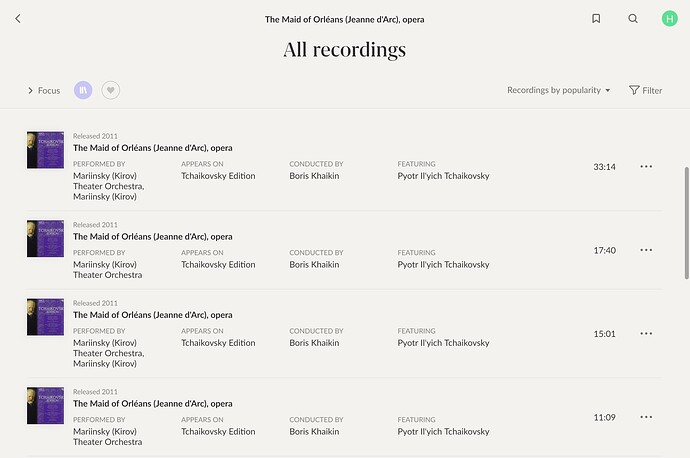Open more options for the 33:14 recording
This screenshot has width=690, height=458.
click(646, 166)
